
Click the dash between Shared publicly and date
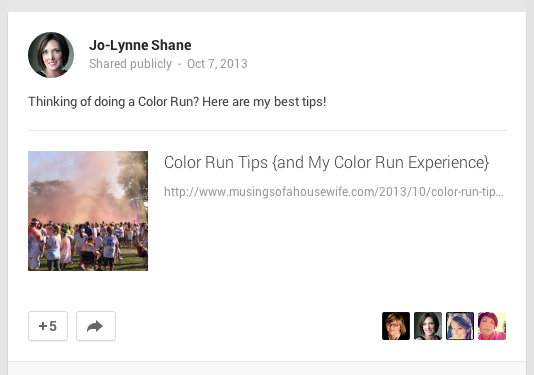[x=179, y=64]
